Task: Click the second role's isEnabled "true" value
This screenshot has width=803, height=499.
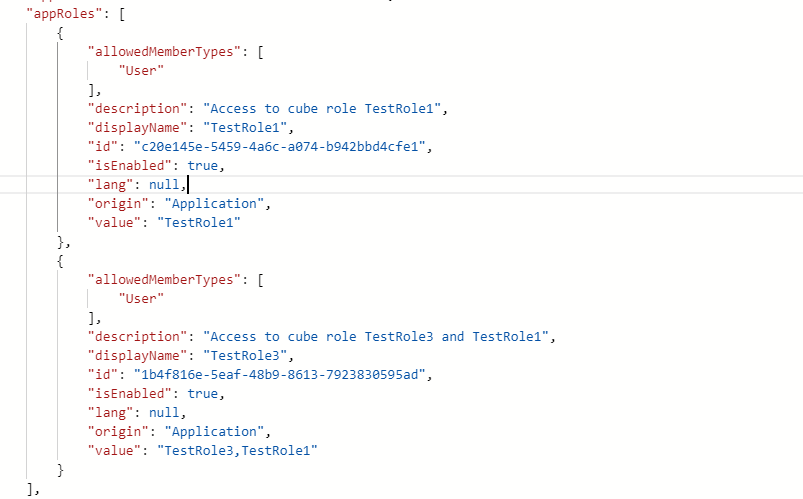Action: click(x=203, y=393)
